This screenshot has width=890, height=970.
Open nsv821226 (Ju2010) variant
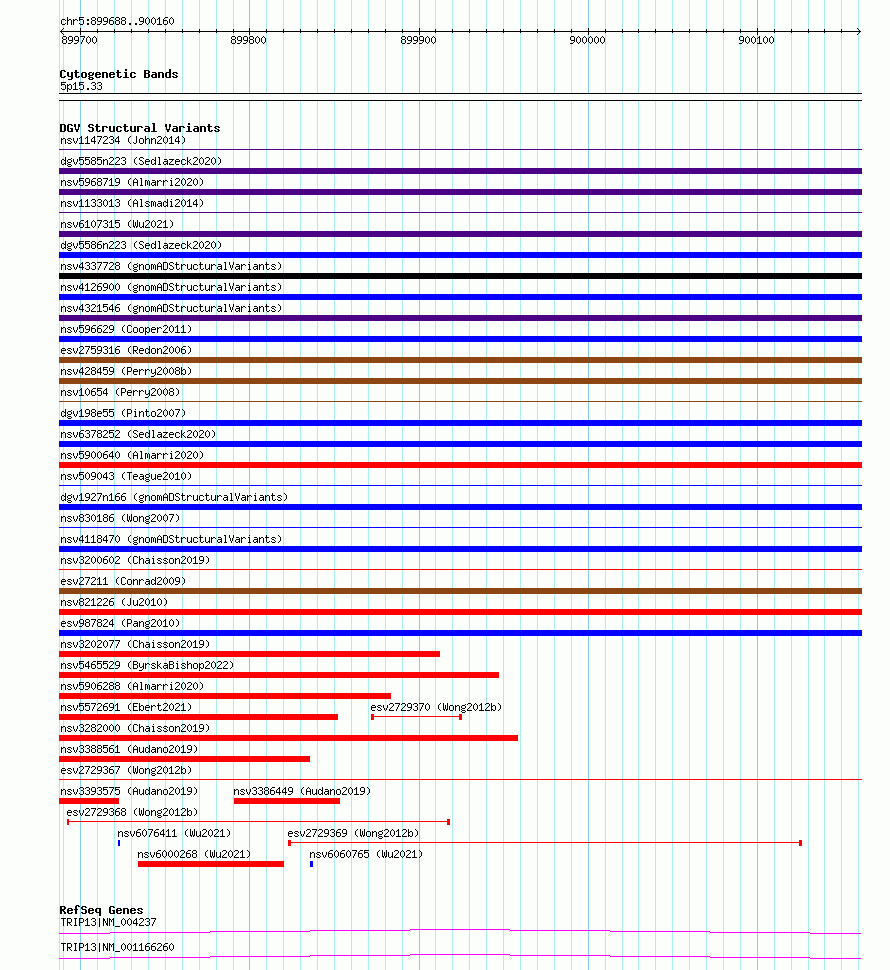[114, 603]
